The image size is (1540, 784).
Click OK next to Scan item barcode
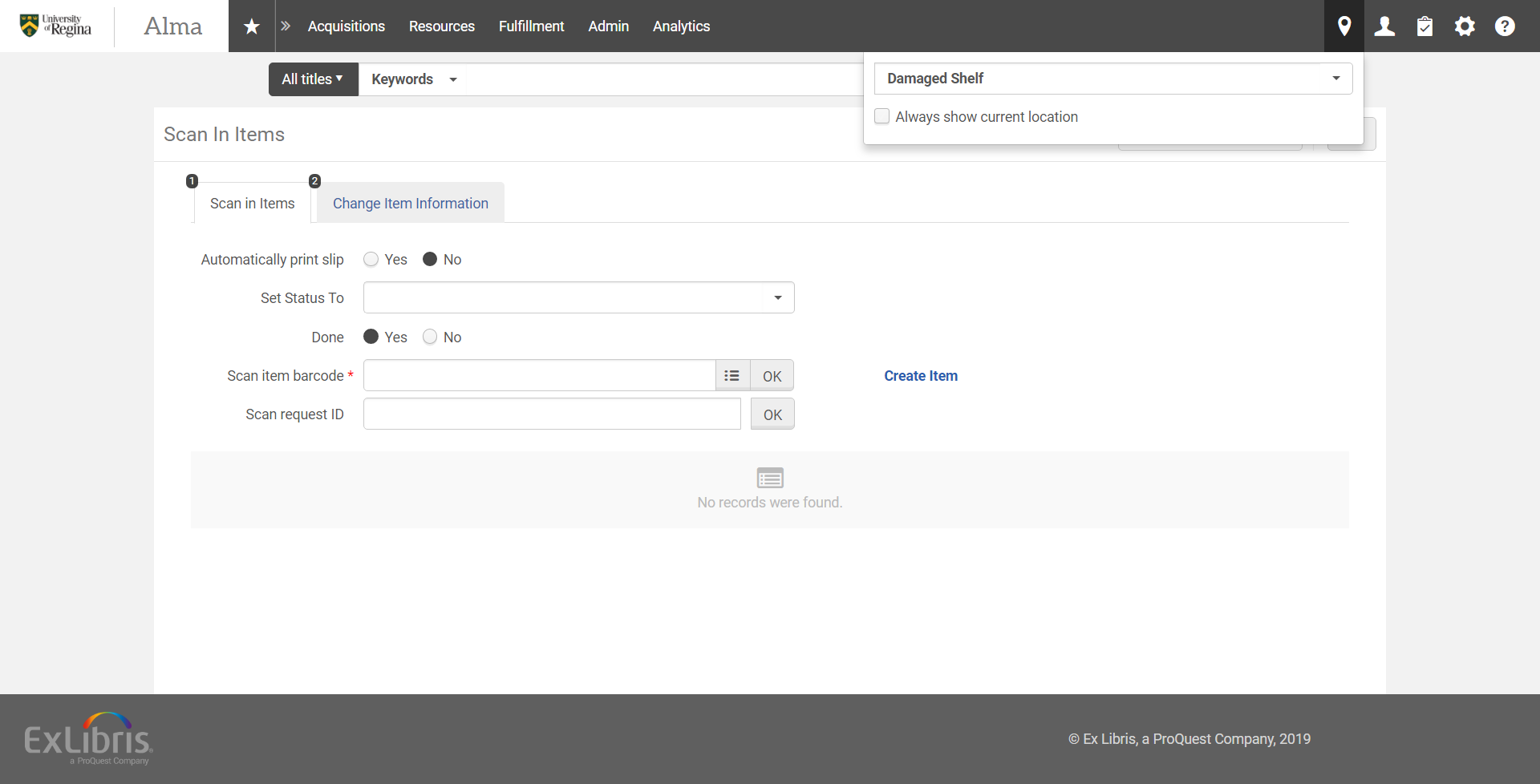[772, 376]
